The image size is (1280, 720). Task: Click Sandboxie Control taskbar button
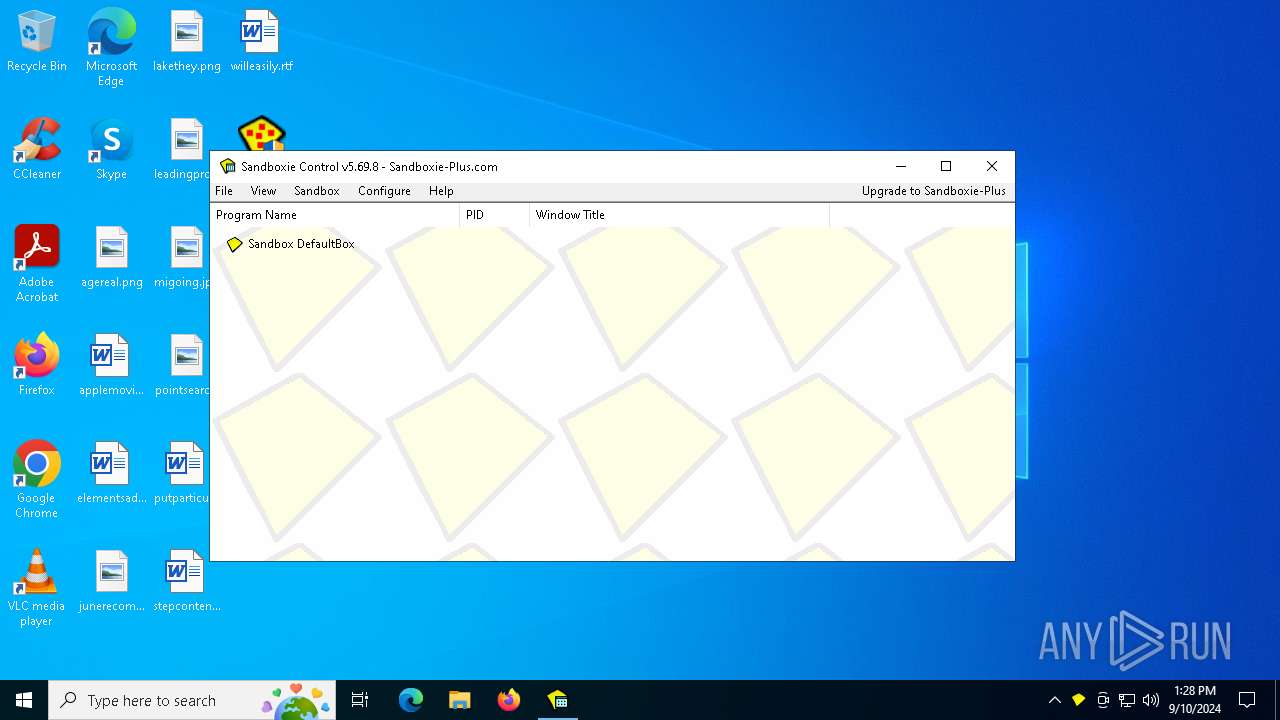point(557,700)
